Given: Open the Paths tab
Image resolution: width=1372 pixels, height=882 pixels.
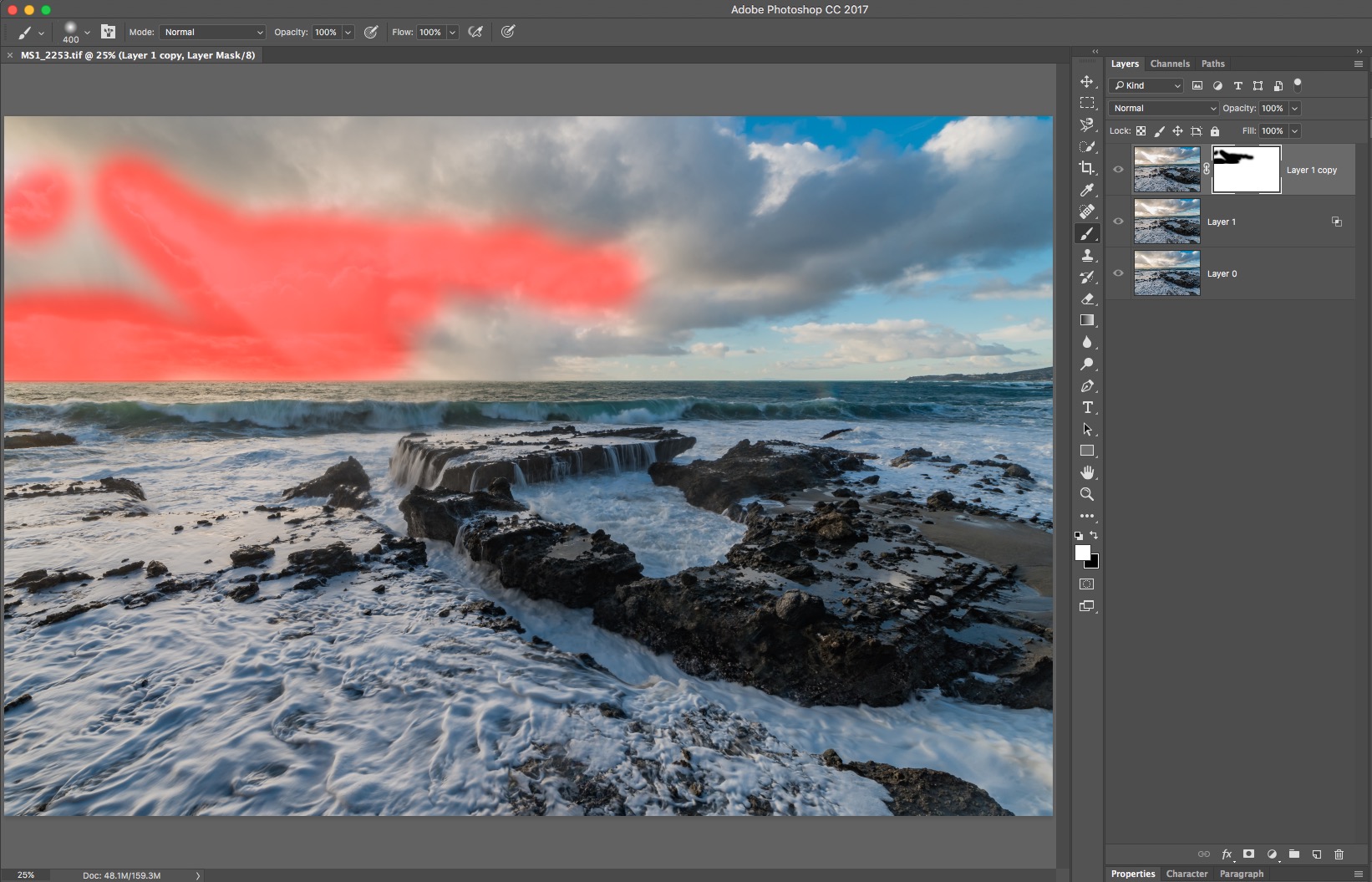Looking at the screenshot, I should 1212,64.
